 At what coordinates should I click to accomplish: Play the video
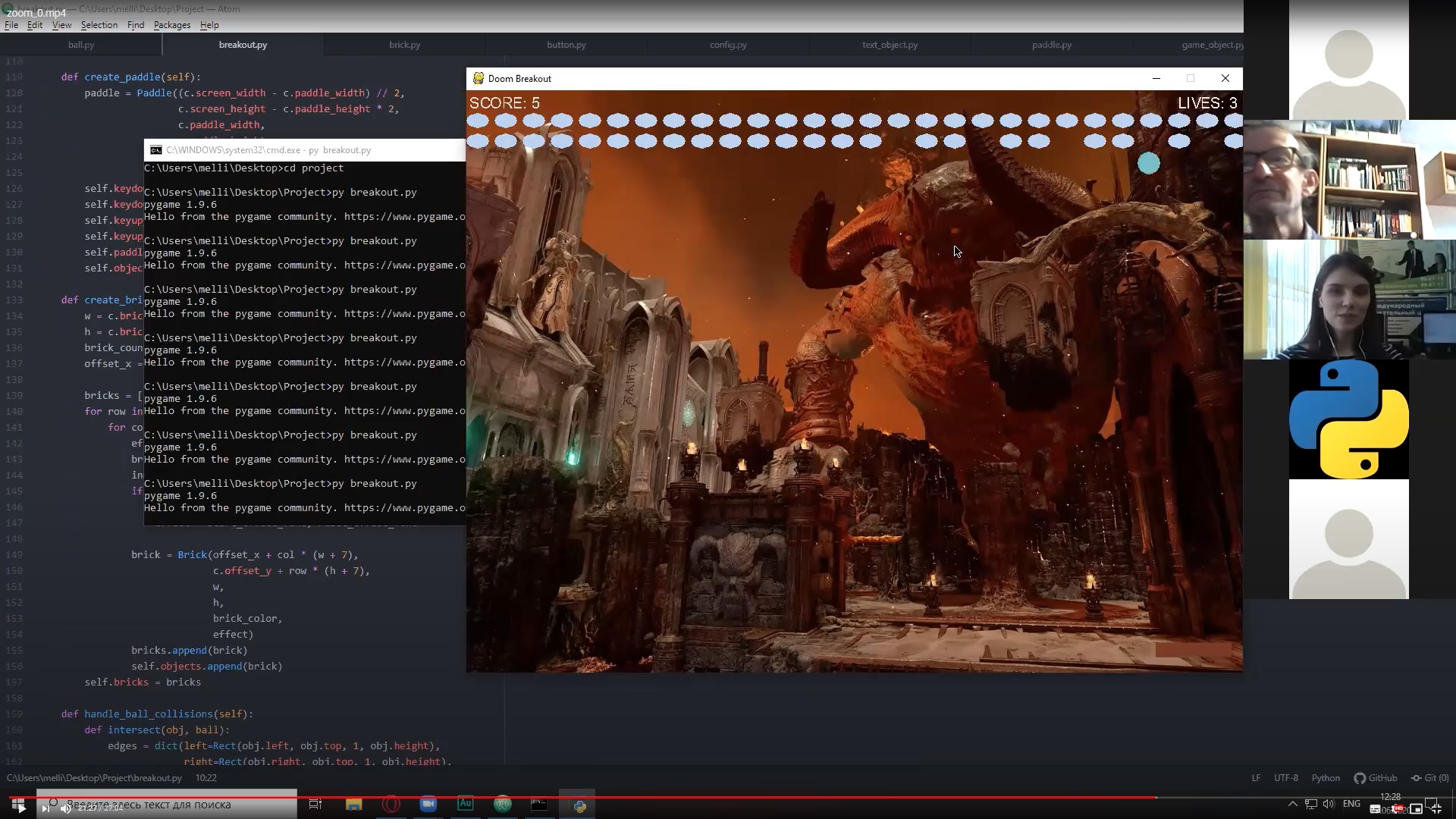pos(20,808)
